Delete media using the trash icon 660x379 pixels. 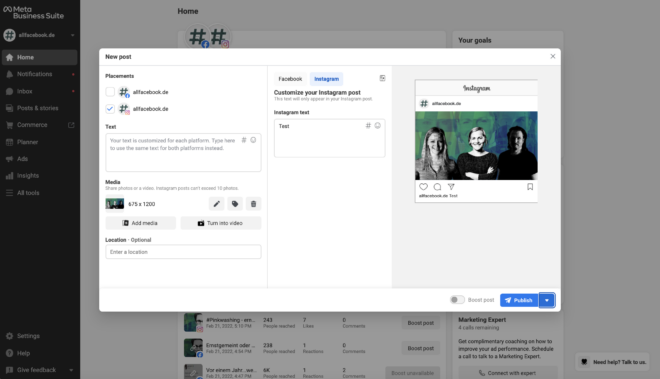tap(253, 204)
